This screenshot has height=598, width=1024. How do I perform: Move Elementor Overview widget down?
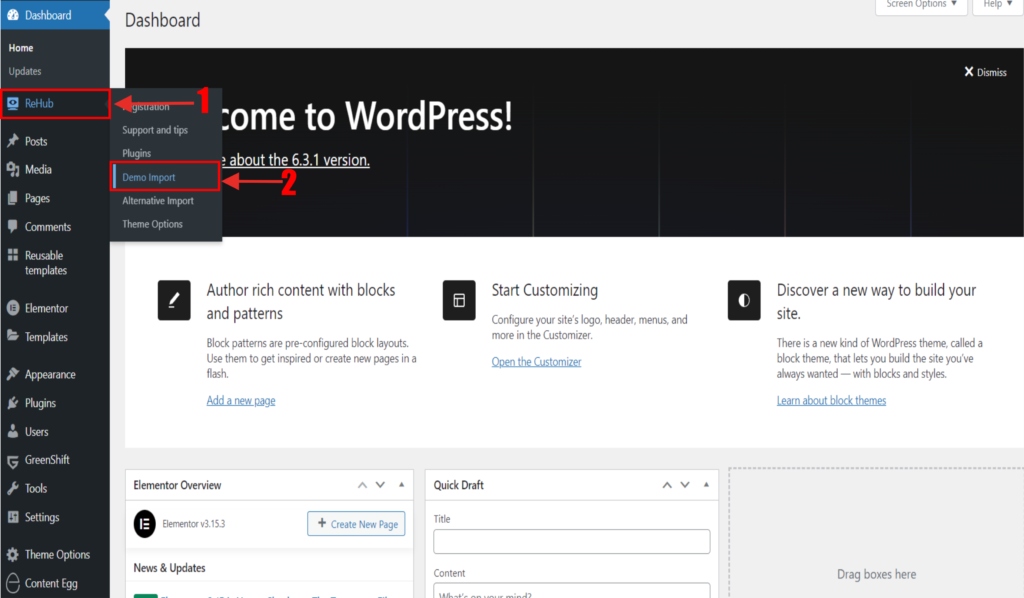(380, 485)
